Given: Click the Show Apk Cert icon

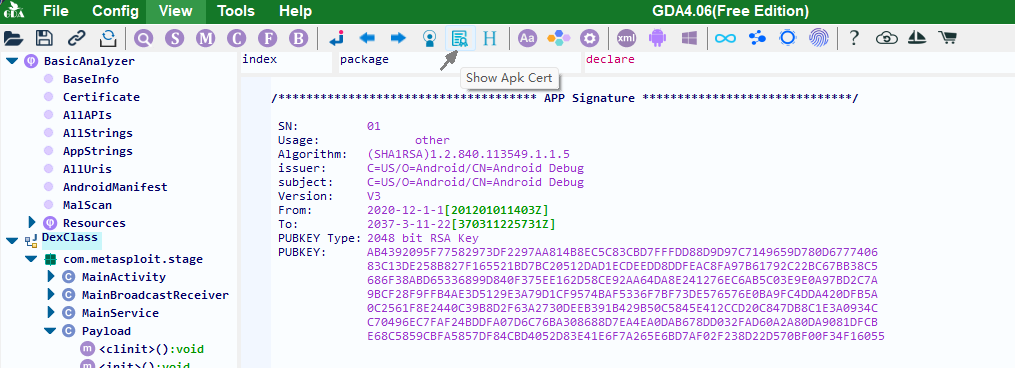Looking at the screenshot, I should (460, 38).
